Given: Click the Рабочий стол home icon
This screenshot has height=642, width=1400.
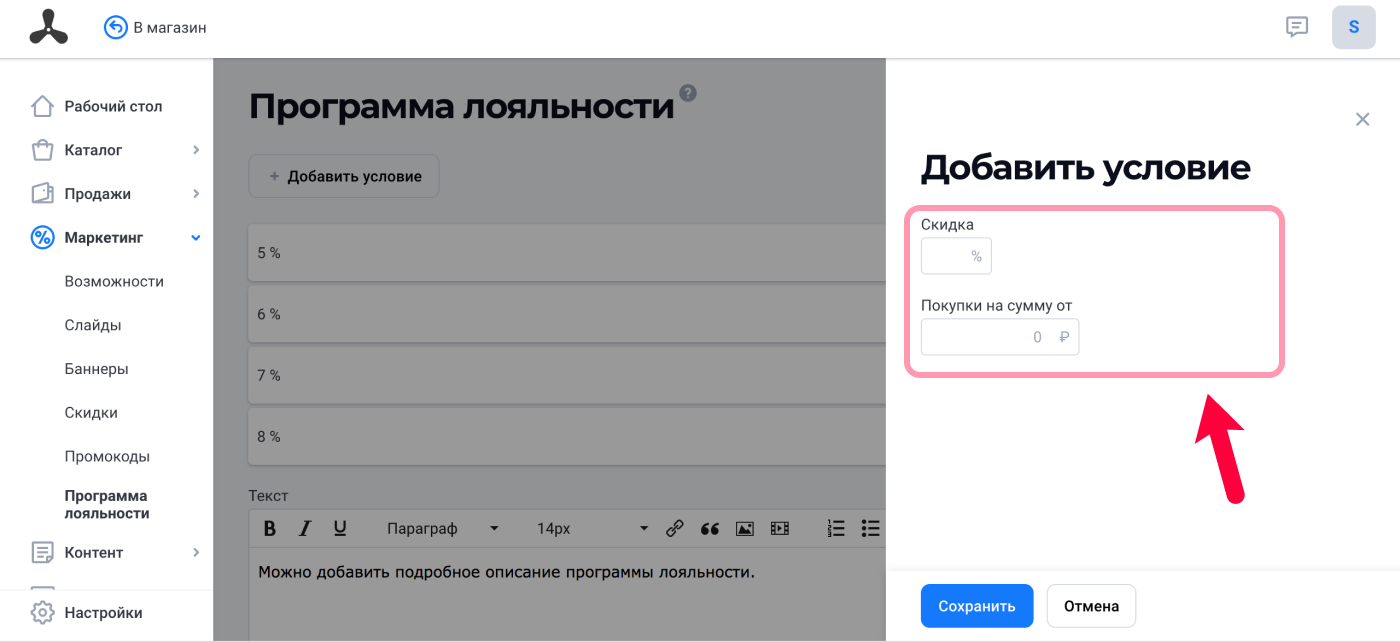Looking at the screenshot, I should 42,106.
